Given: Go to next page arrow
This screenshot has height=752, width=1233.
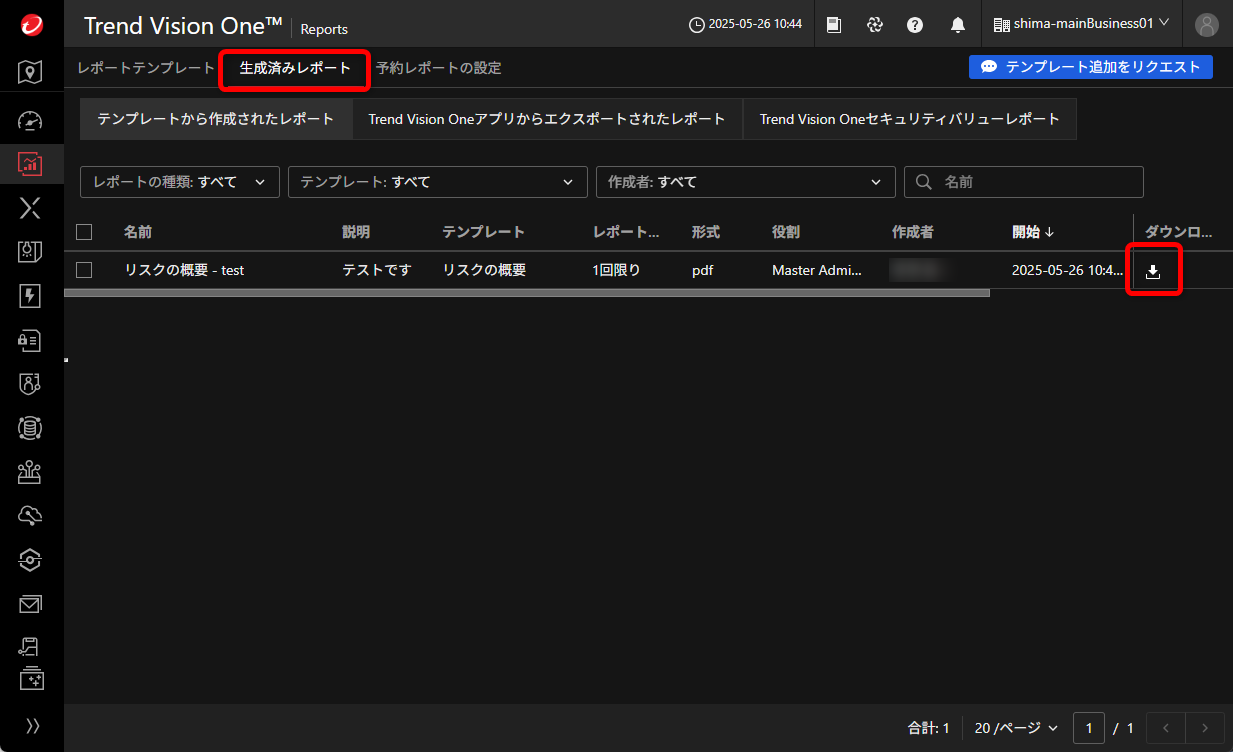Looking at the screenshot, I should coord(1204,728).
